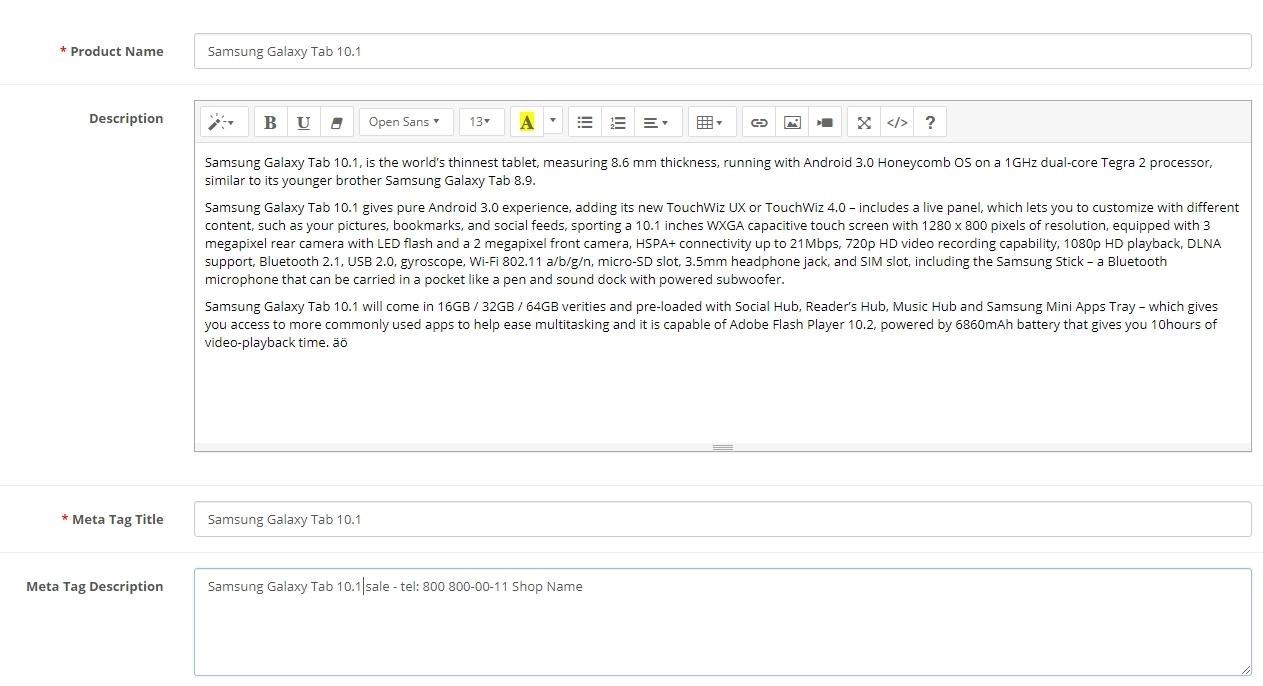Open the editor help dialog

point(930,122)
